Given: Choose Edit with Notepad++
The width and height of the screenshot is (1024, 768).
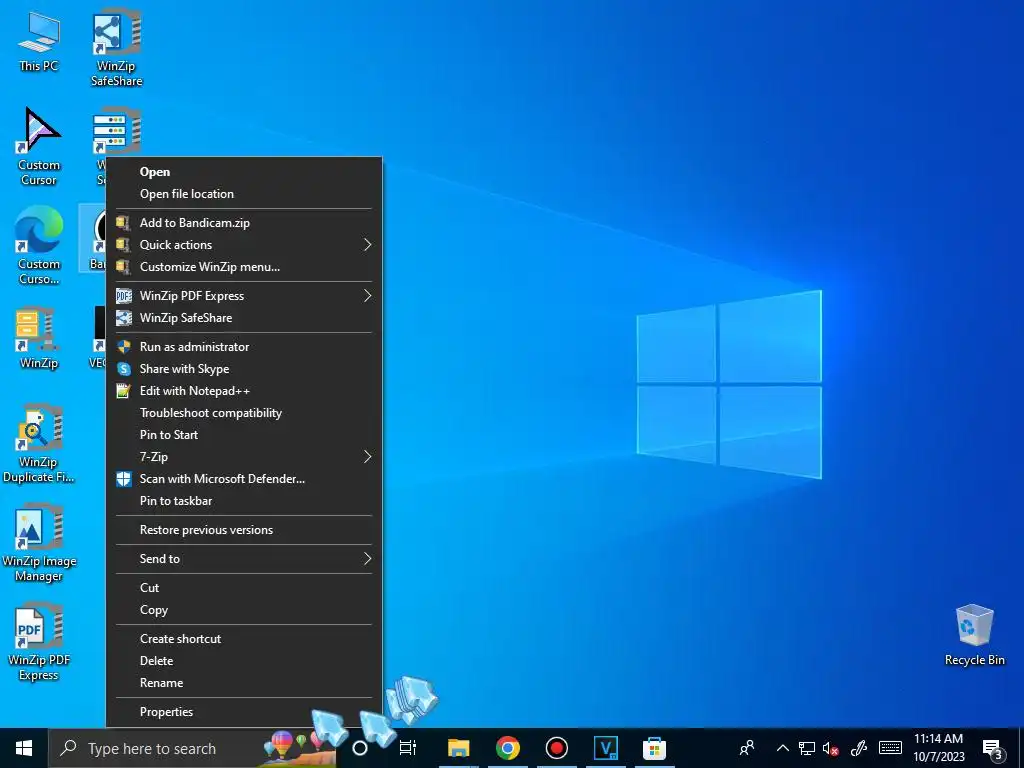Looking at the screenshot, I should tap(244, 391).
